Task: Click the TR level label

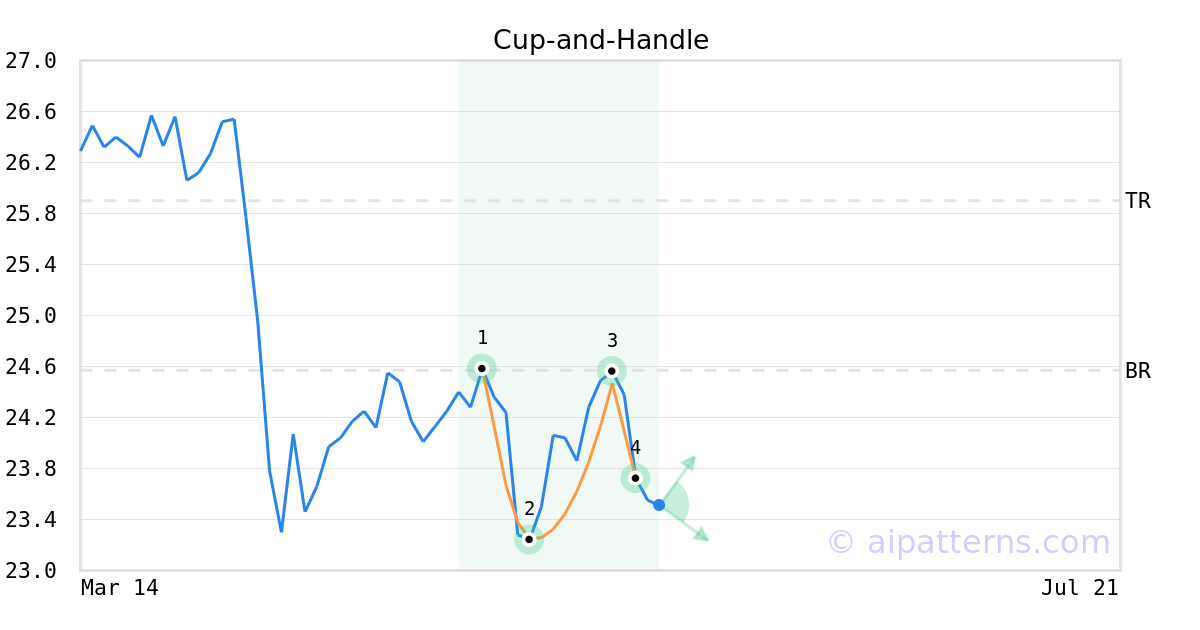Action: (x=1138, y=201)
